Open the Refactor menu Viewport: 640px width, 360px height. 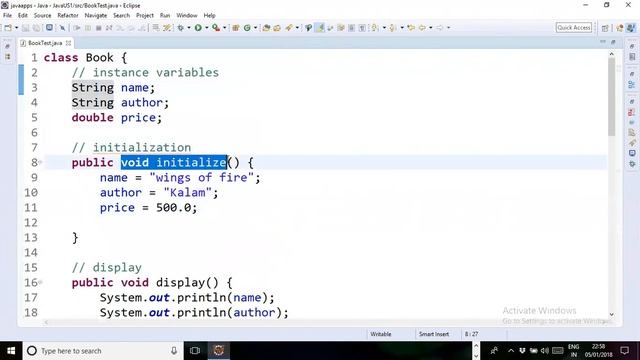tap(68, 16)
